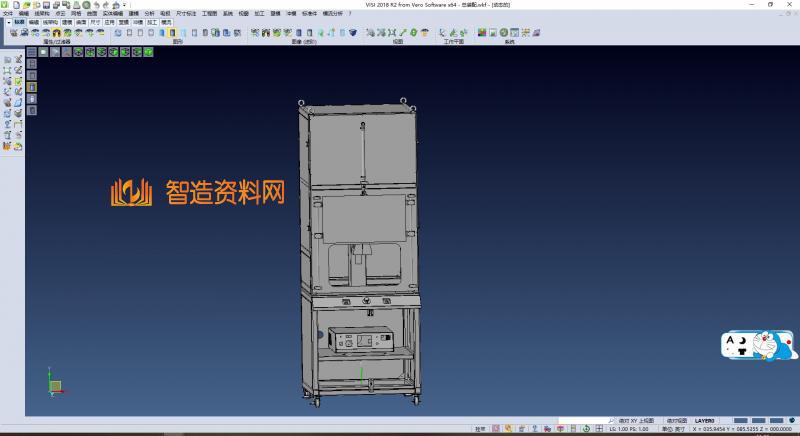Click the Doraemon input method floating widget

coord(759,347)
